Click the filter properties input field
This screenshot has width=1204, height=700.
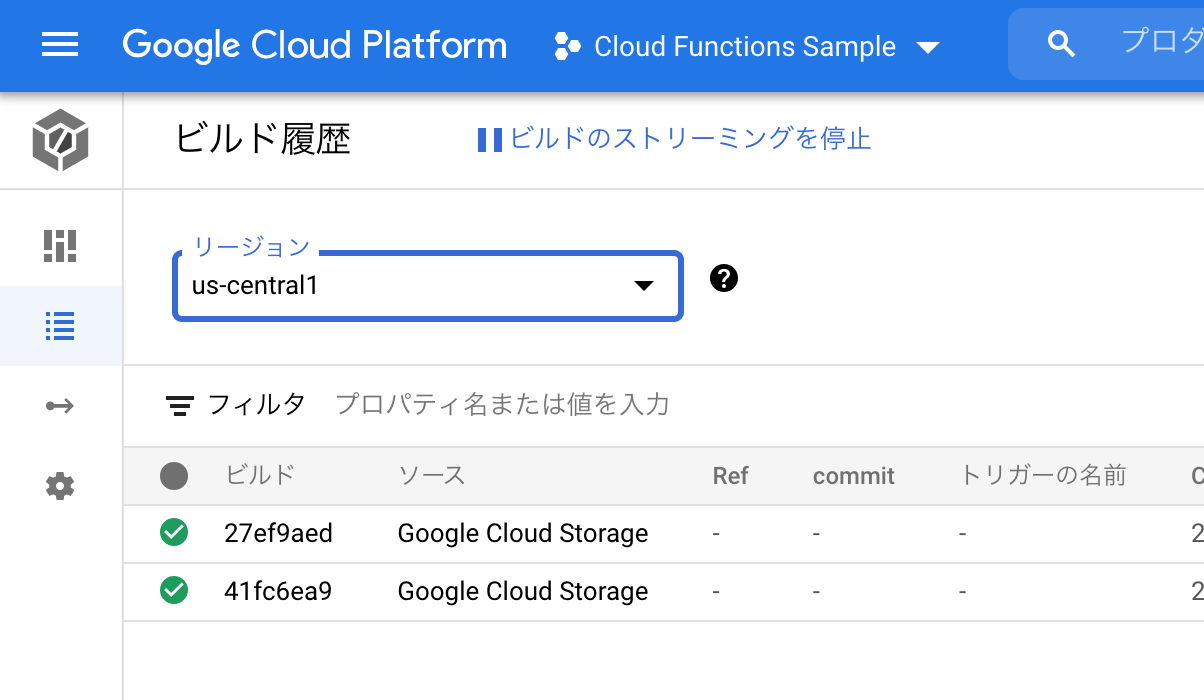tap(500, 405)
